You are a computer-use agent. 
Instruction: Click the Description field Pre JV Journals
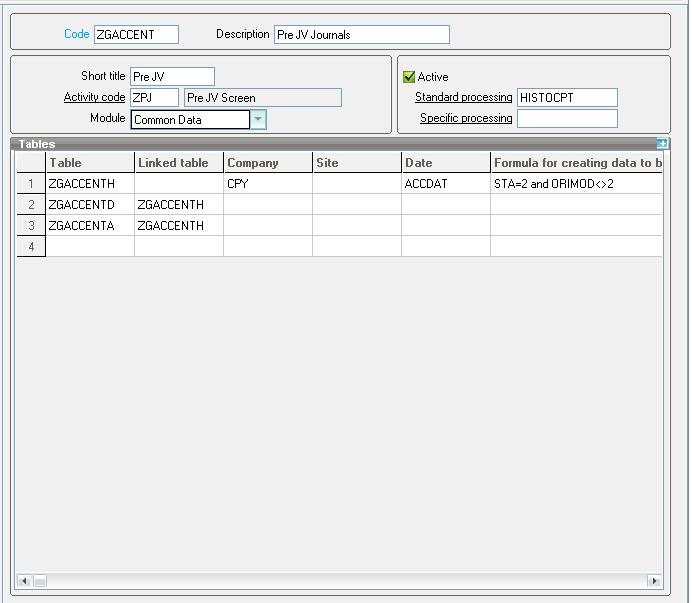point(362,34)
